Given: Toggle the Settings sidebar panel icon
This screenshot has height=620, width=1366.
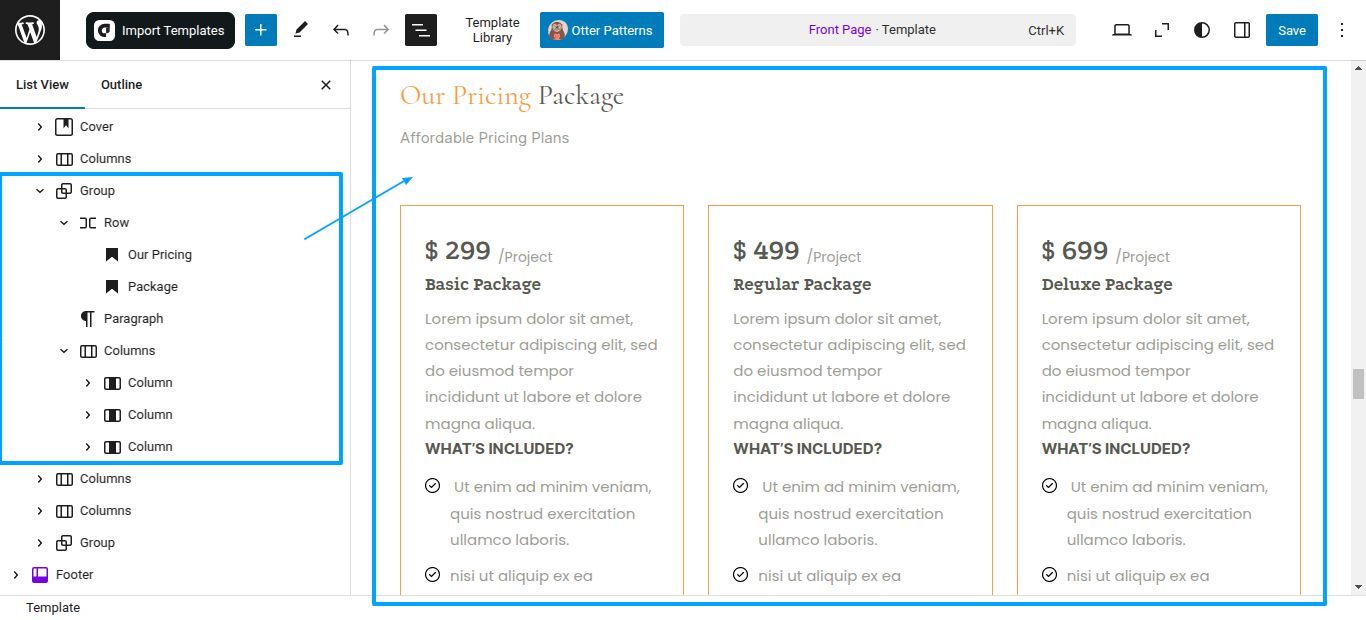Looking at the screenshot, I should (x=1242, y=30).
